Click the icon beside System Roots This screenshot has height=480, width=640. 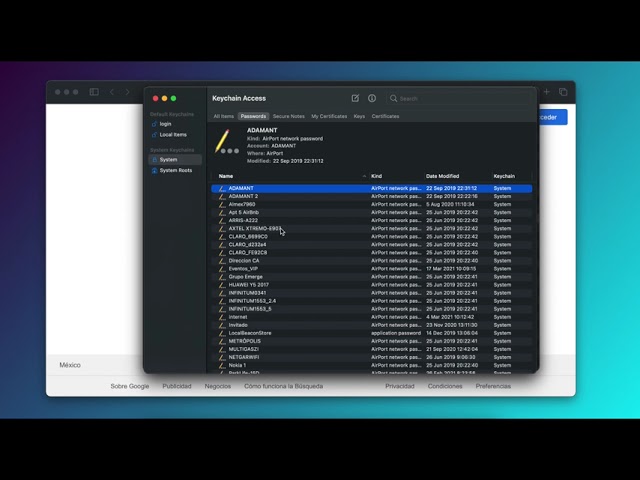pyautogui.click(x=154, y=170)
